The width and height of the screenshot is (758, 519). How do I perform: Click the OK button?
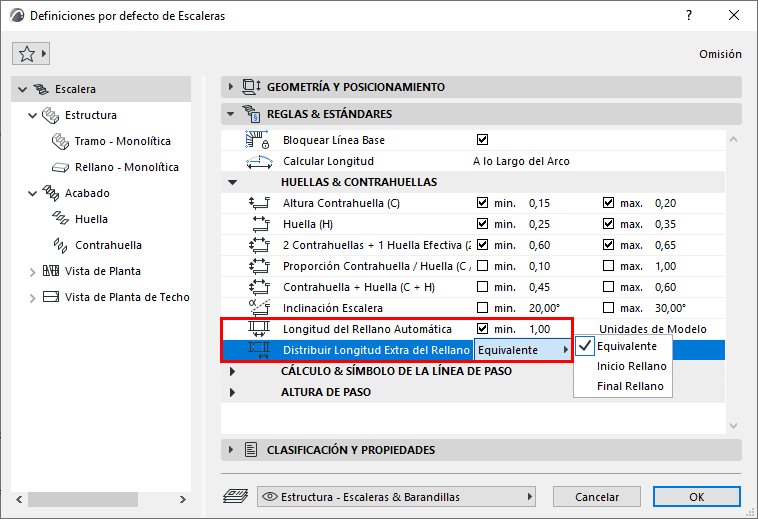697,497
